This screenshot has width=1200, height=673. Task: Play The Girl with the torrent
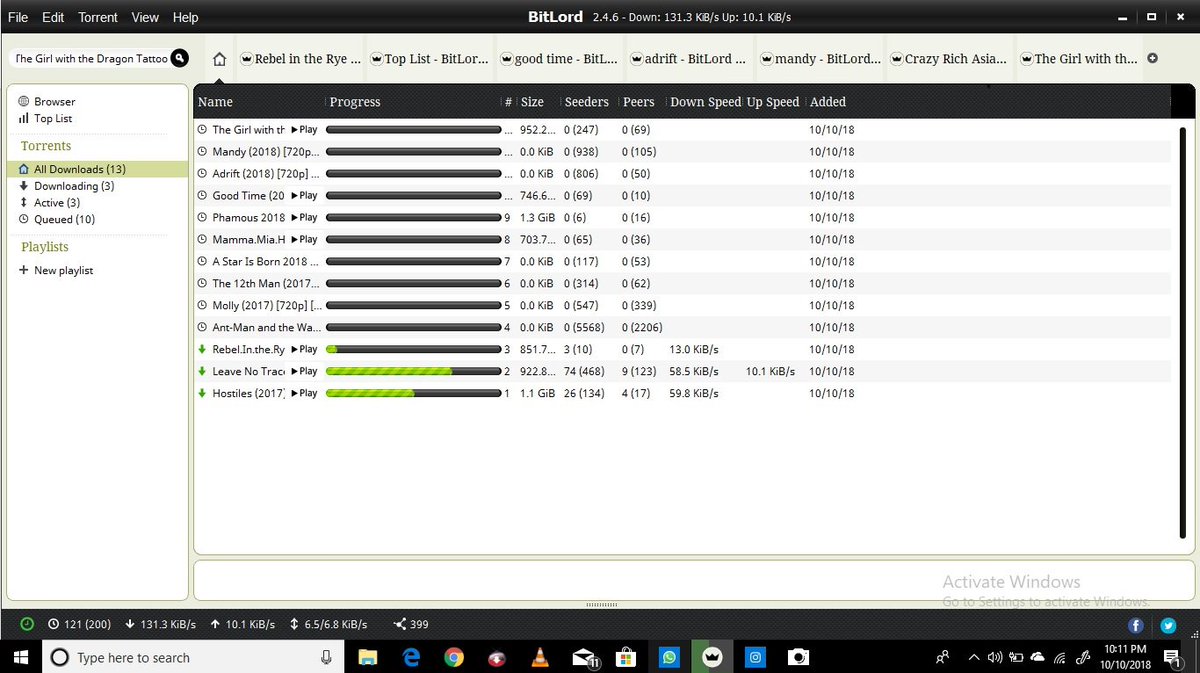(x=304, y=130)
